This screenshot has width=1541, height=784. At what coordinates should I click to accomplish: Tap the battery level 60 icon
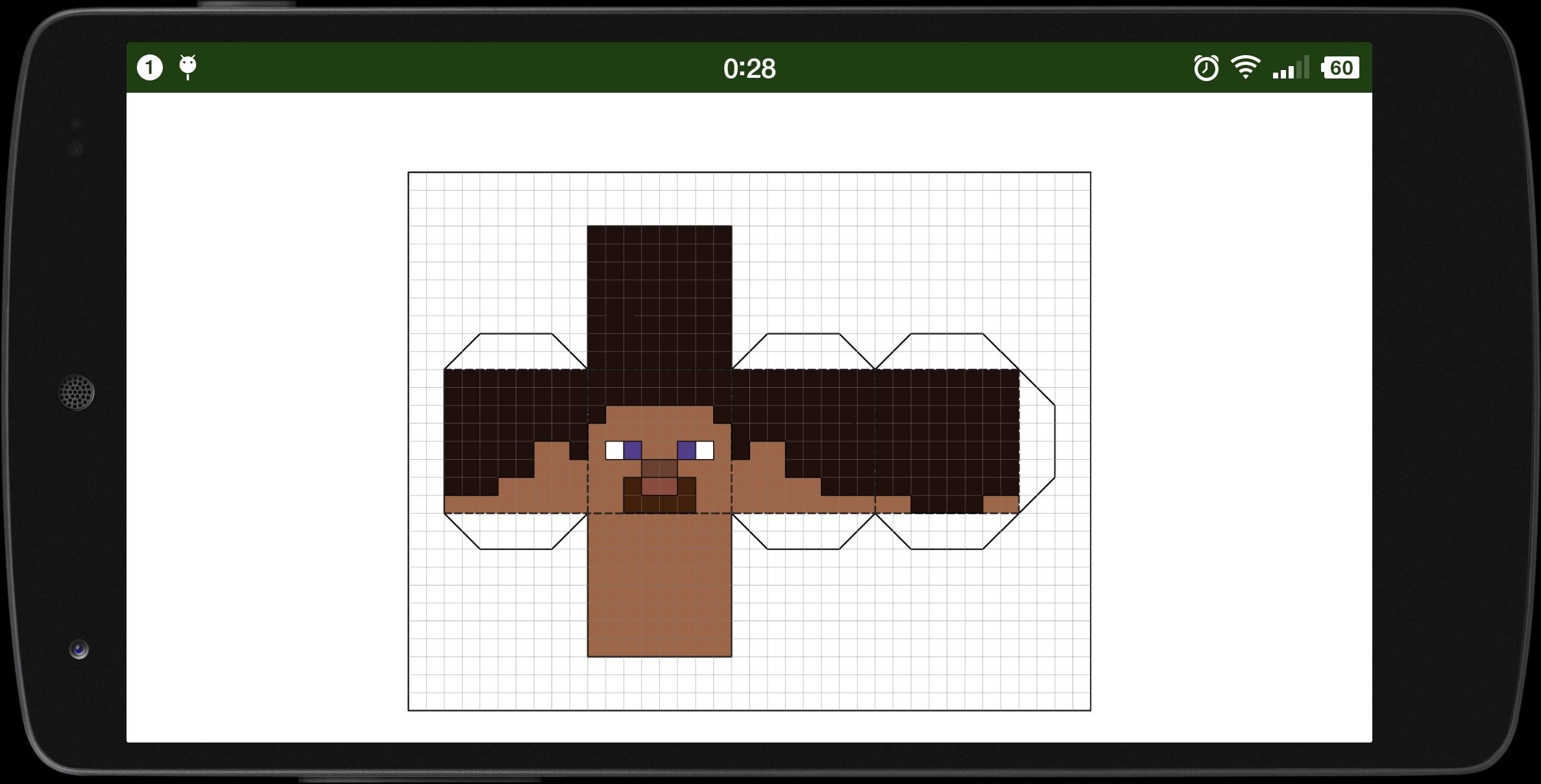coord(1340,67)
